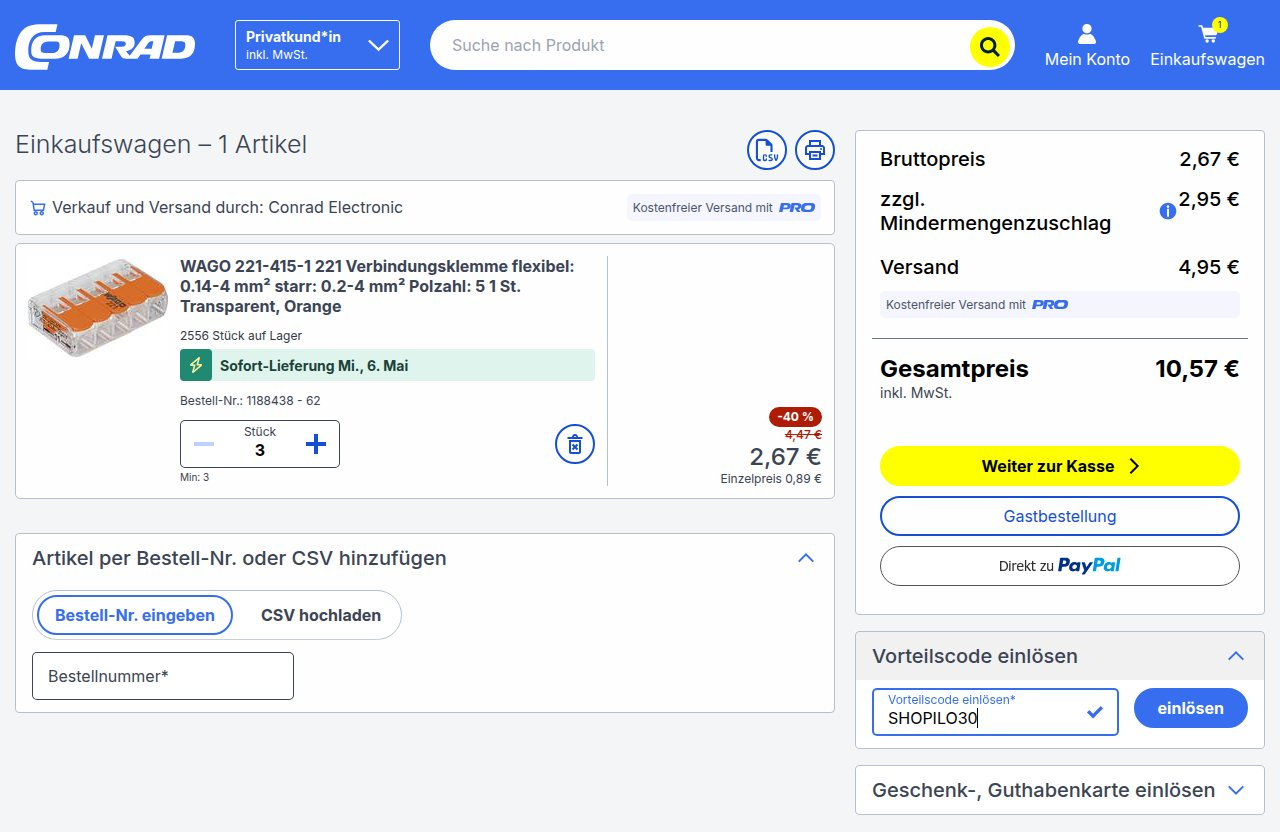1280x832 pixels.
Task: Focus the Bestellnummer input field
Action: point(163,676)
